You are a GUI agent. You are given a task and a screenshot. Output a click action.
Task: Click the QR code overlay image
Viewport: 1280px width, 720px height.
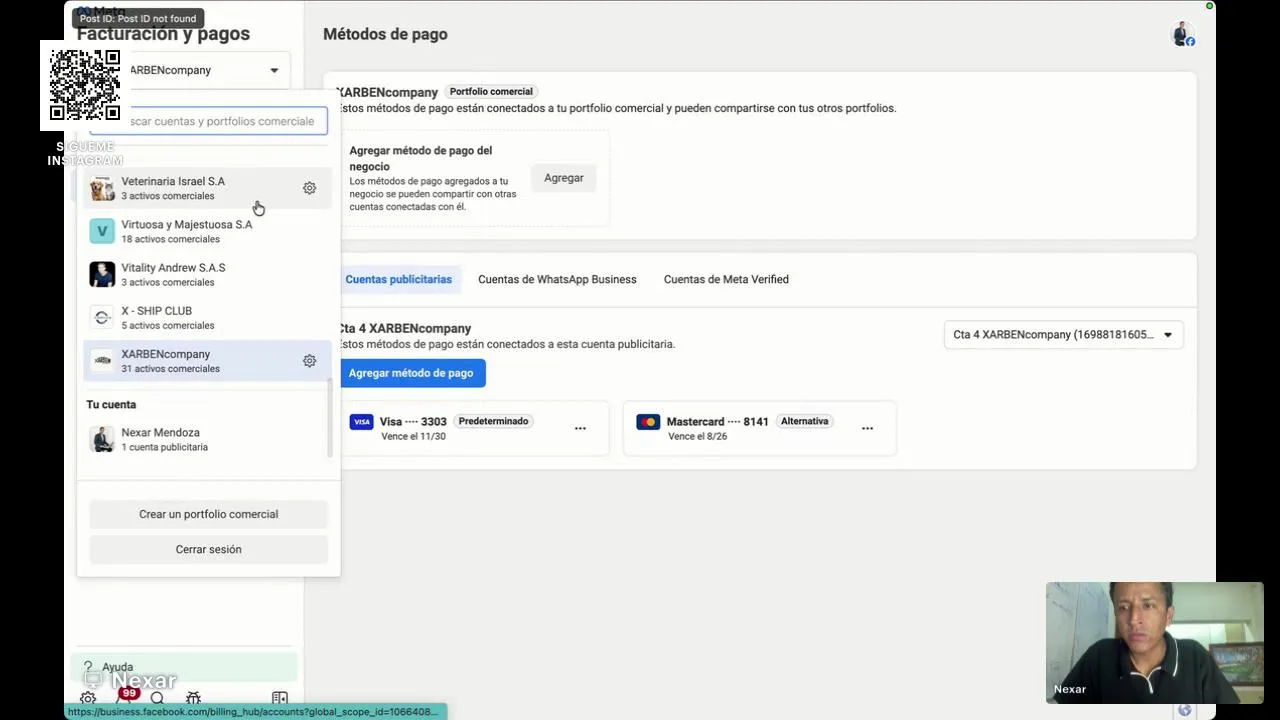85,85
